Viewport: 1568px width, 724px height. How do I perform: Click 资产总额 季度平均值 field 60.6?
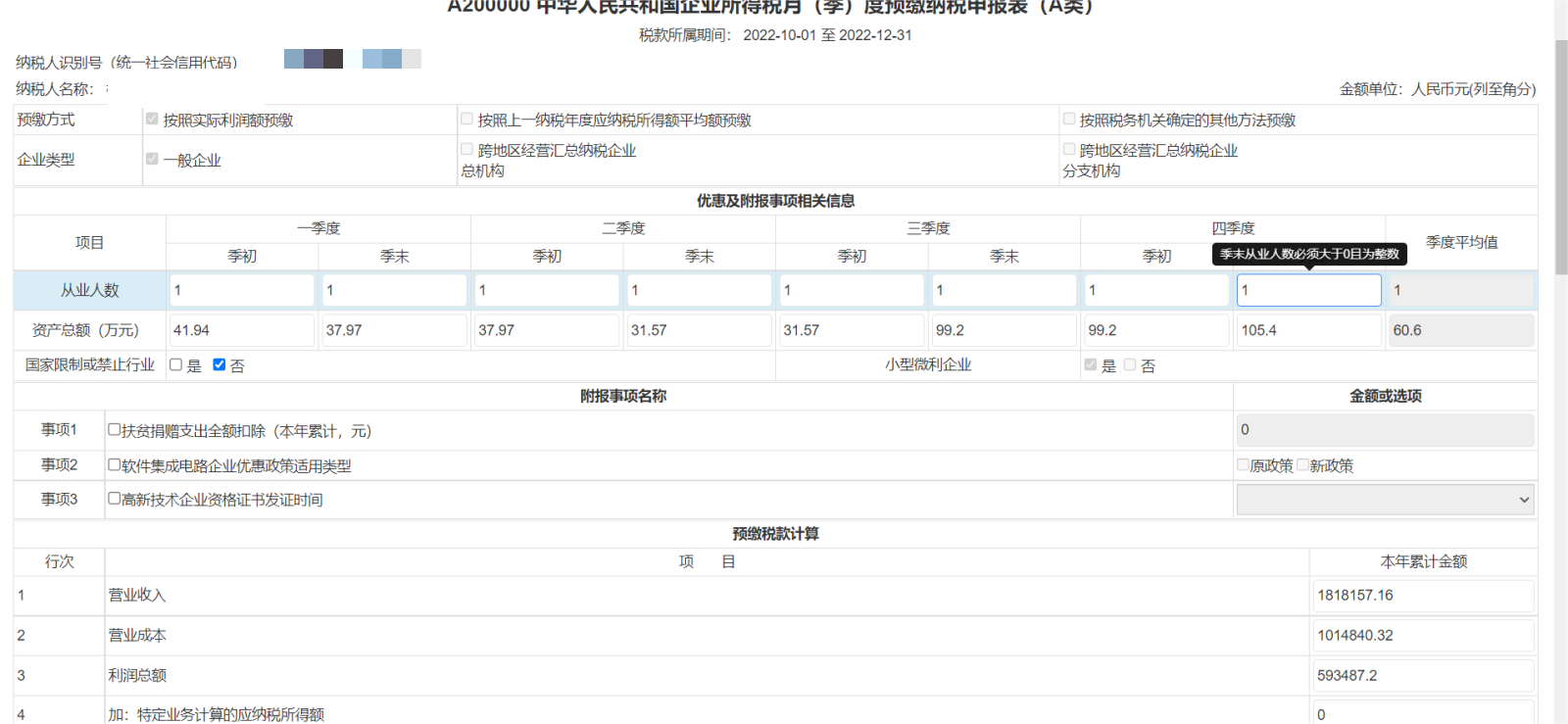[1461, 330]
